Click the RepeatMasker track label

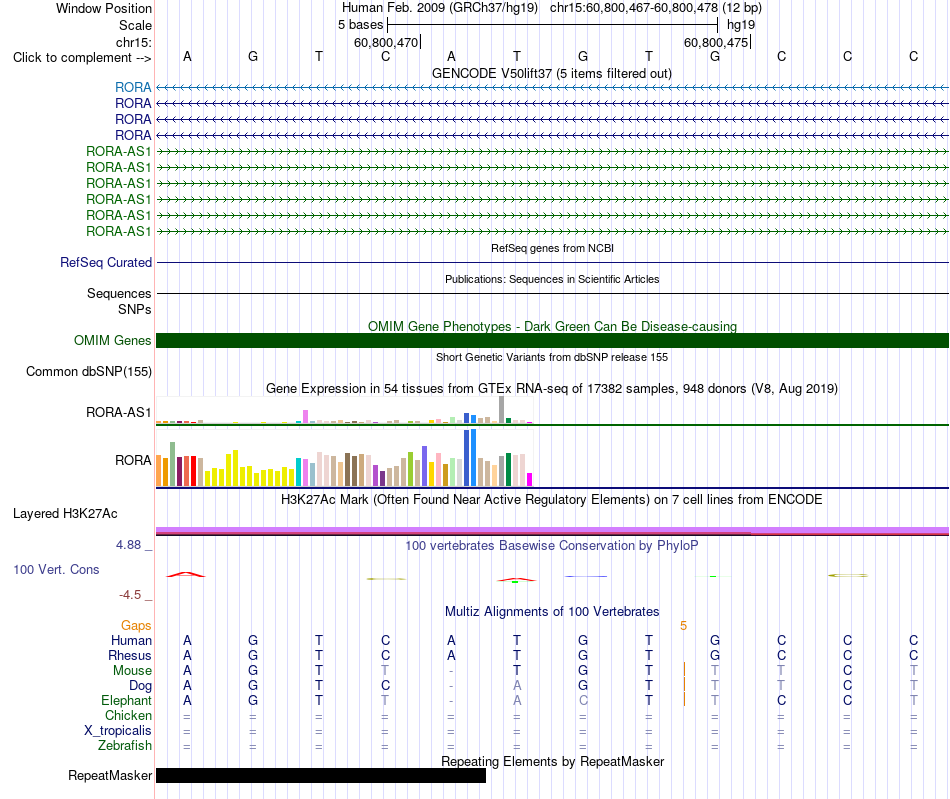(x=110, y=775)
